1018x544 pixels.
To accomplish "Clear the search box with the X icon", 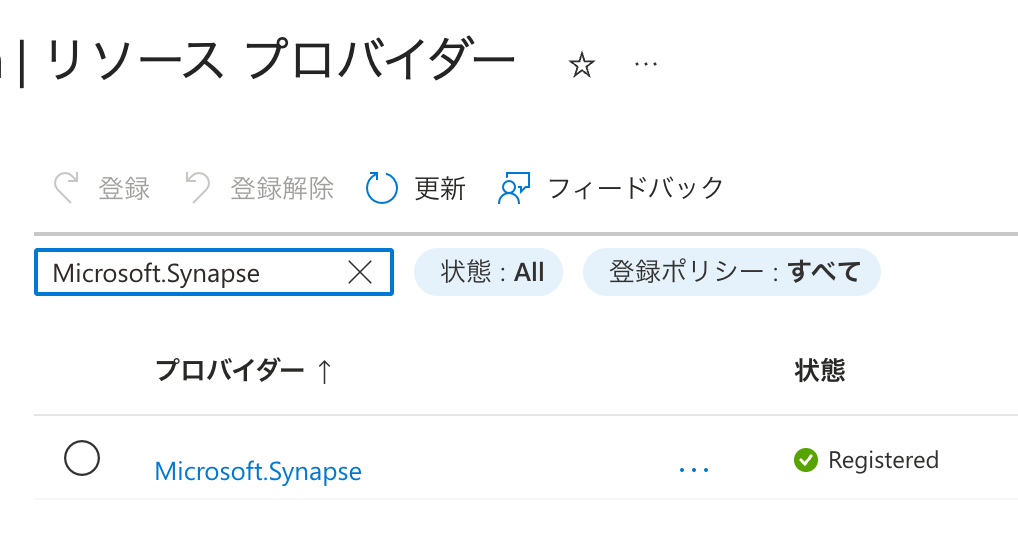I will coord(360,272).
